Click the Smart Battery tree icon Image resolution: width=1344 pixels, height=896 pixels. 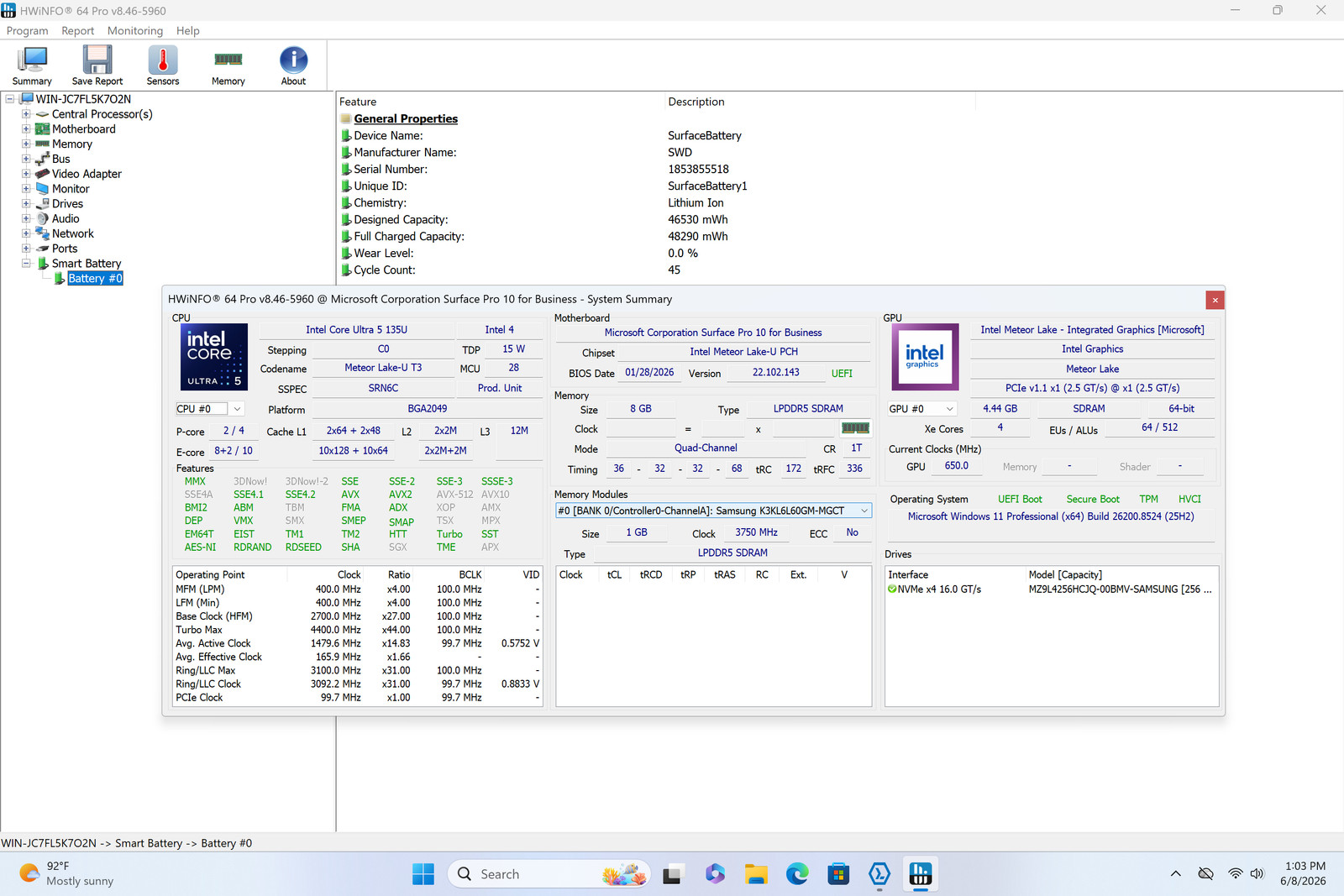tap(43, 264)
